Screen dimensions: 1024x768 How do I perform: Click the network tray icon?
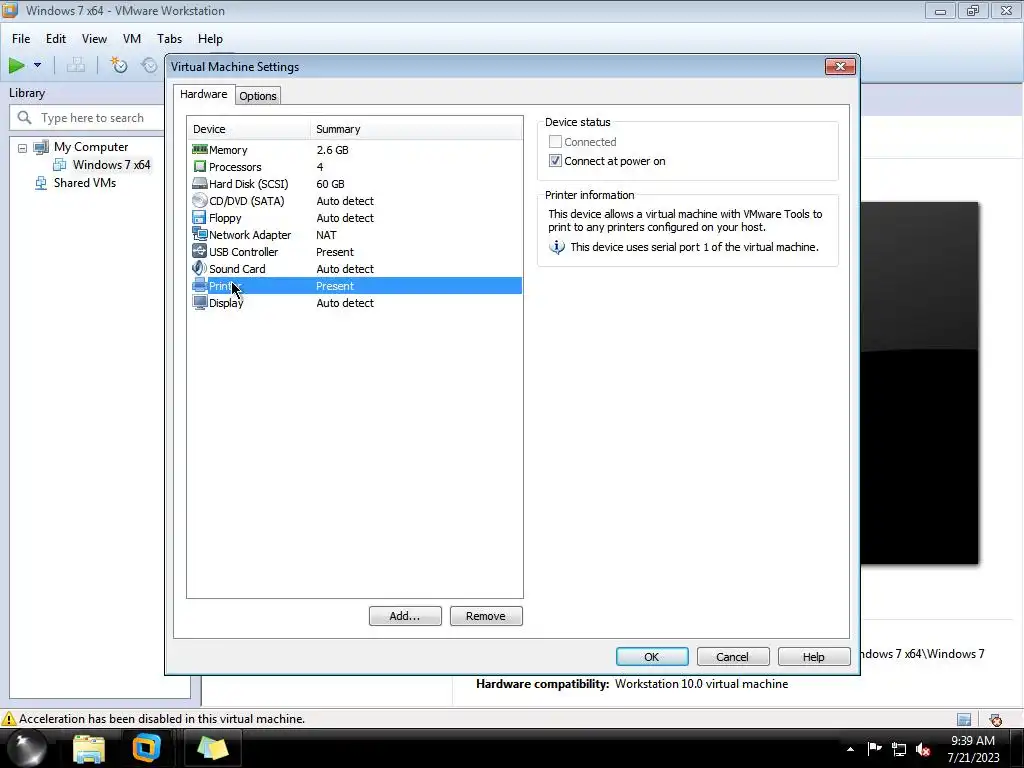tap(899, 749)
